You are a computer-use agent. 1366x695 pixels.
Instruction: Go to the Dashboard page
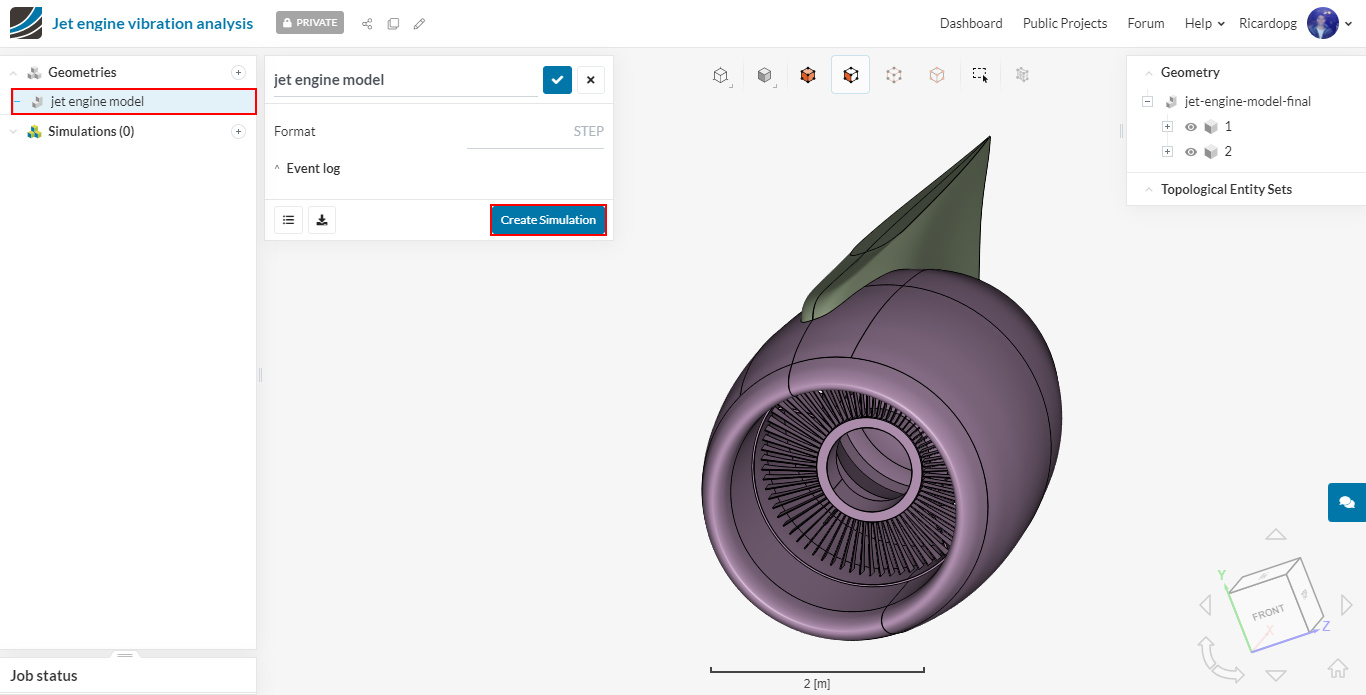click(971, 23)
